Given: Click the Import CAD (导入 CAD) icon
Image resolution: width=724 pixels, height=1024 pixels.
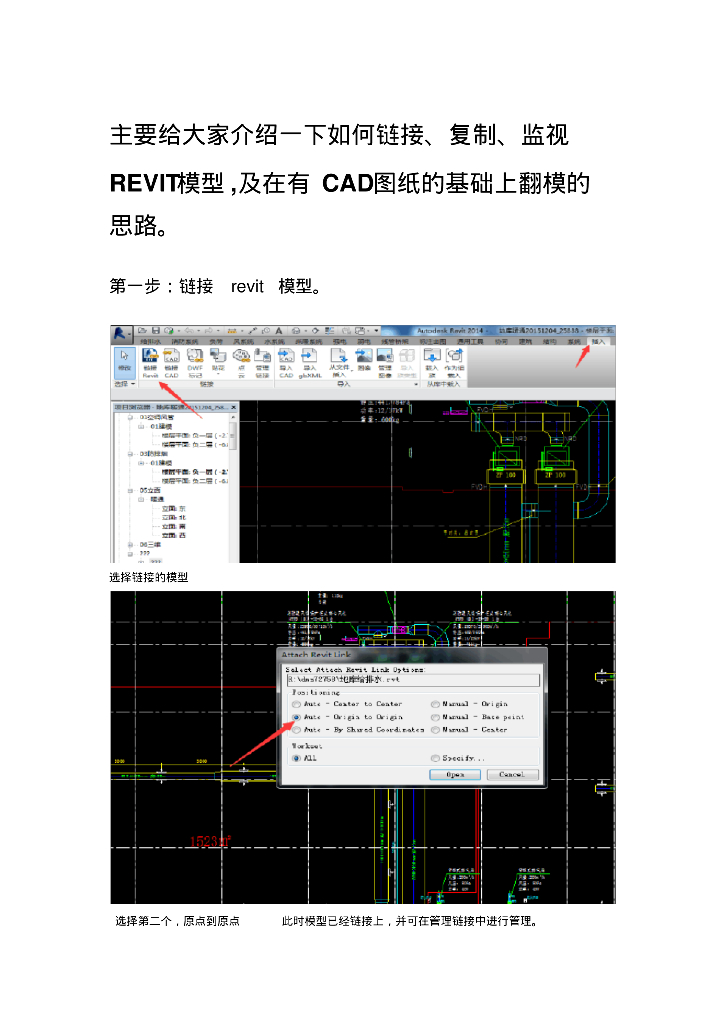Looking at the screenshot, I should point(286,362).
